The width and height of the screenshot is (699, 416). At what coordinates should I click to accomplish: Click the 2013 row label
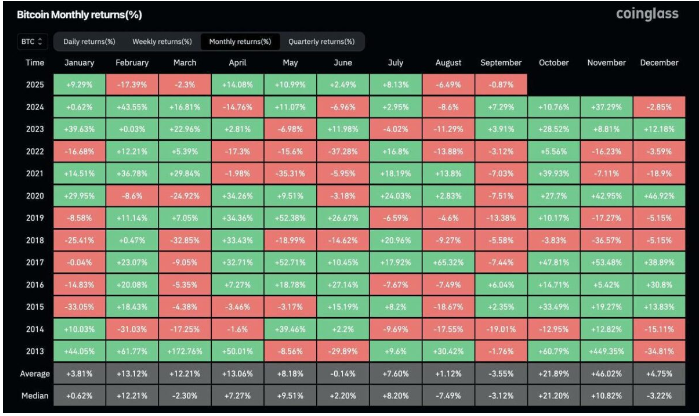click(x=33, y=351)
